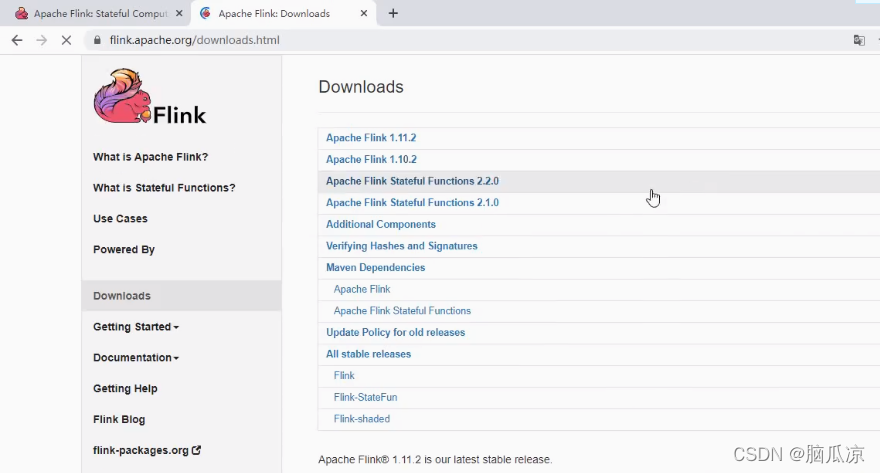Select Downloads in the sidebar

click(181, 296)
